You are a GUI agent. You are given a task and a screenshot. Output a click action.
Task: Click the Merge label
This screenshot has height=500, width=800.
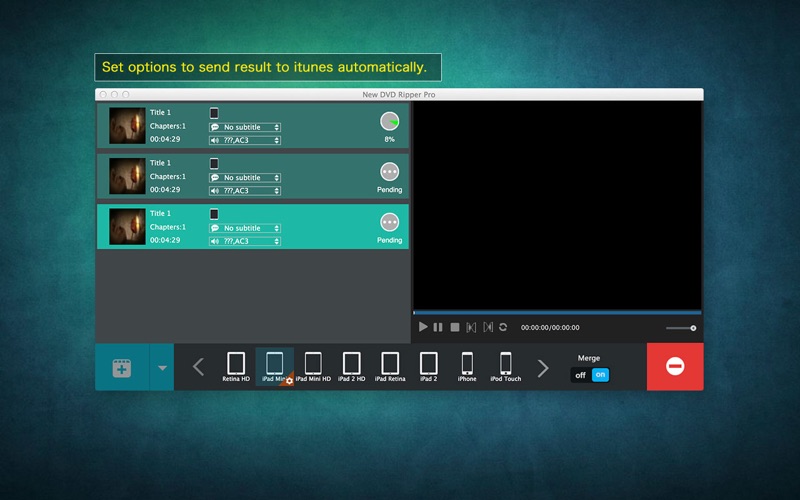589,358
